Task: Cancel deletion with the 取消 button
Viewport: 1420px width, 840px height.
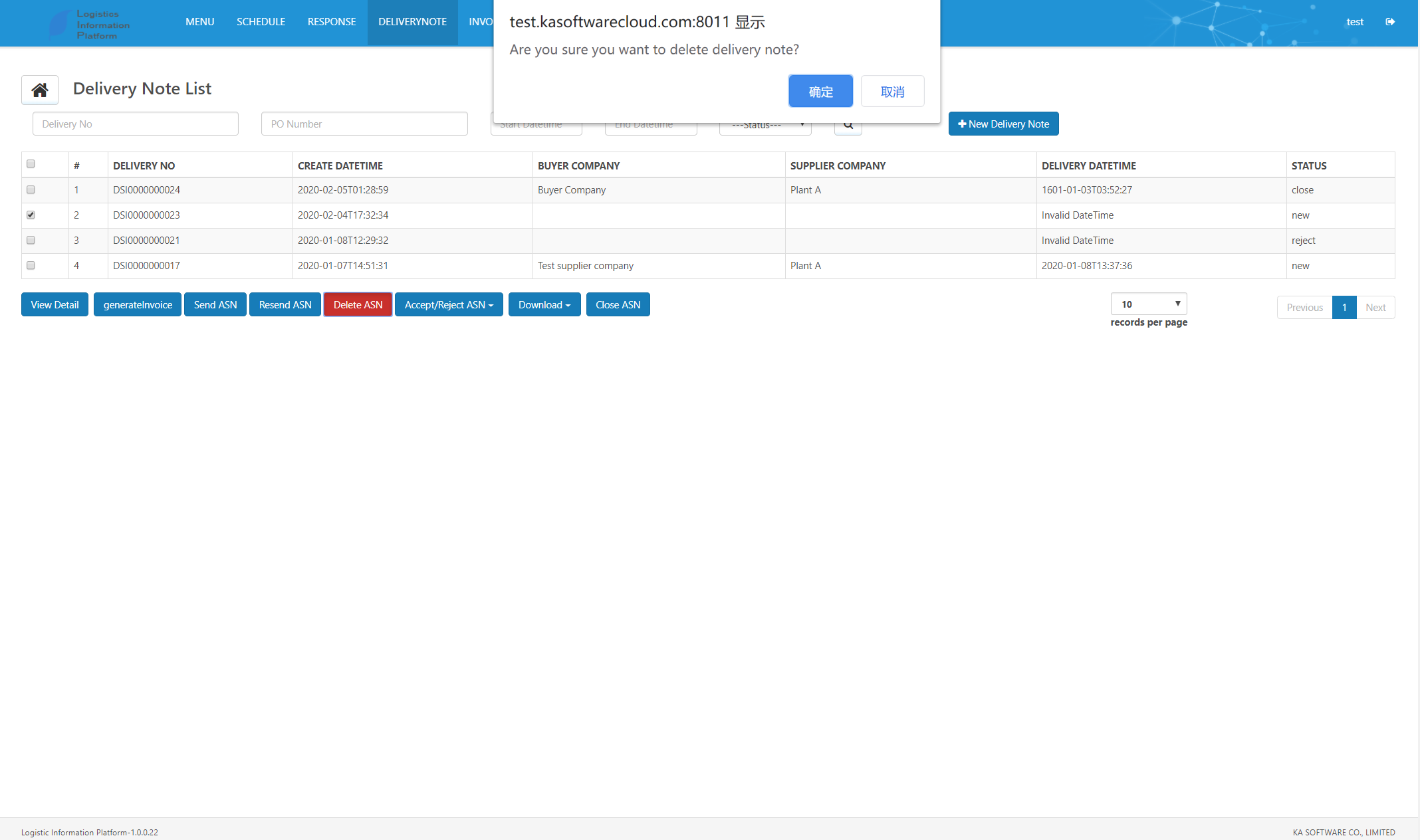Action: [892, 91]
